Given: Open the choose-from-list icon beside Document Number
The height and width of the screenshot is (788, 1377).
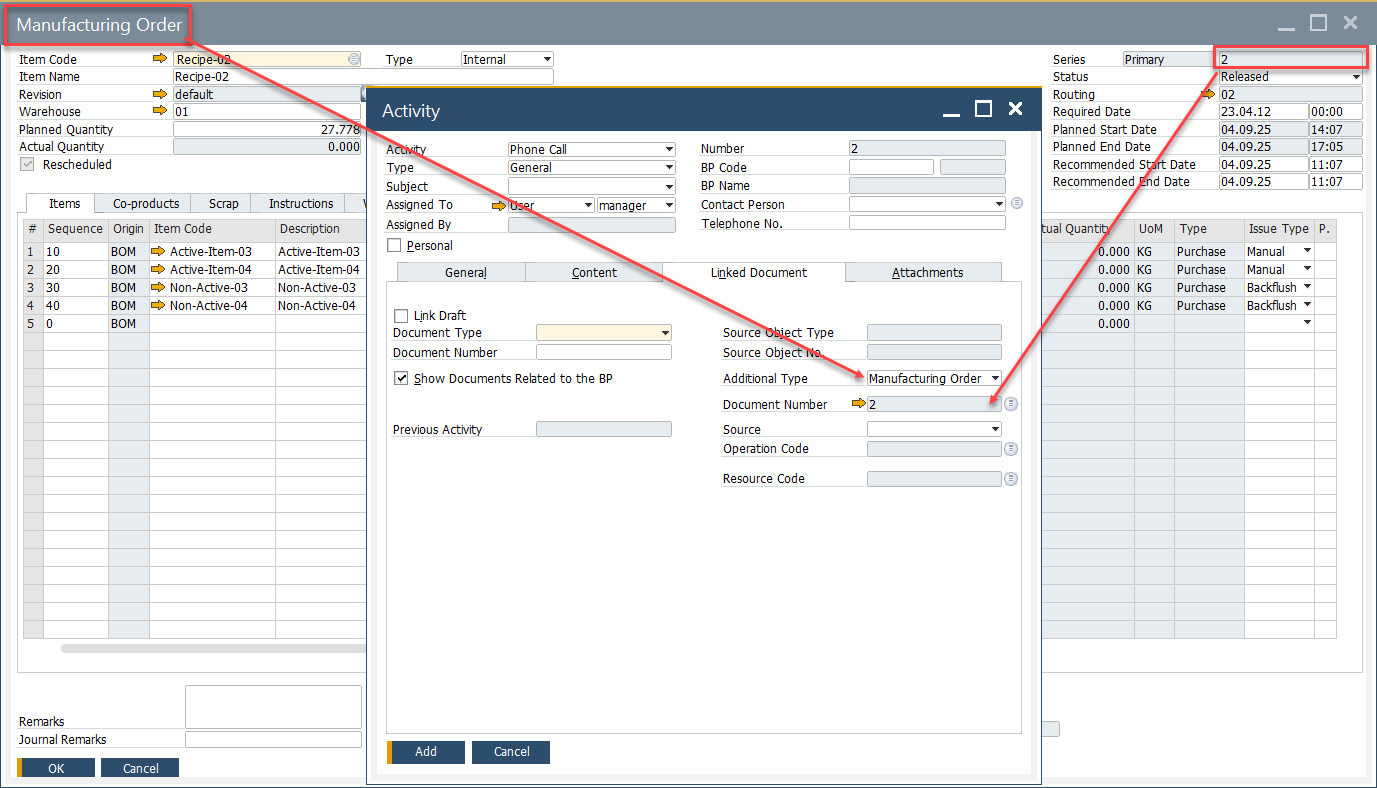Looking at the screenshot, I should click(x=1010, y=403).
